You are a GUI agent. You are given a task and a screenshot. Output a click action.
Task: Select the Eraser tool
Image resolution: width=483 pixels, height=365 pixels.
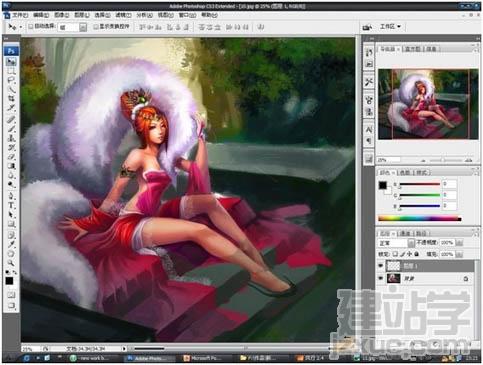[11, 157]
